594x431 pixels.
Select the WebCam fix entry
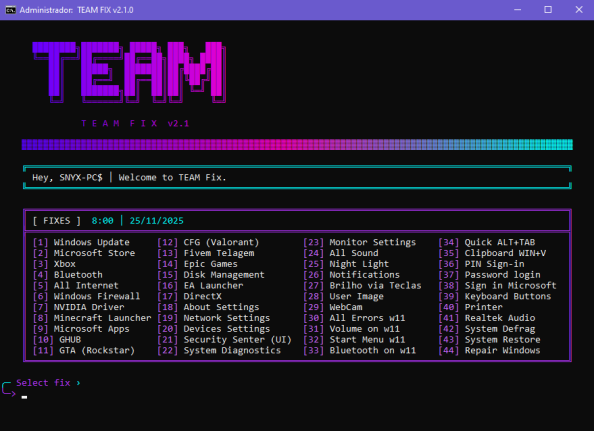click(333, 307)
